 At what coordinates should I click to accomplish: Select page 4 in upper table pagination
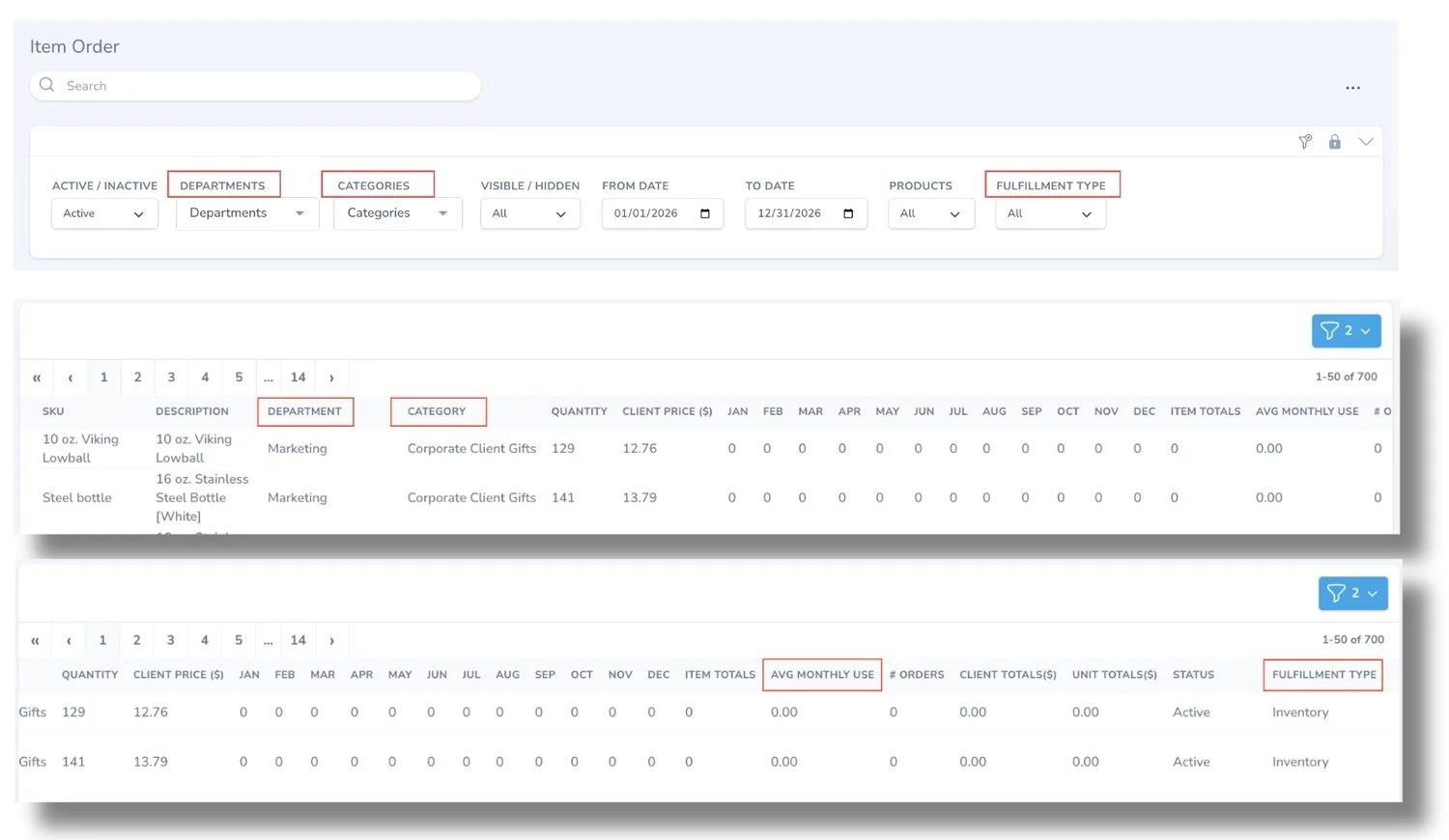(x=205, y=378)
